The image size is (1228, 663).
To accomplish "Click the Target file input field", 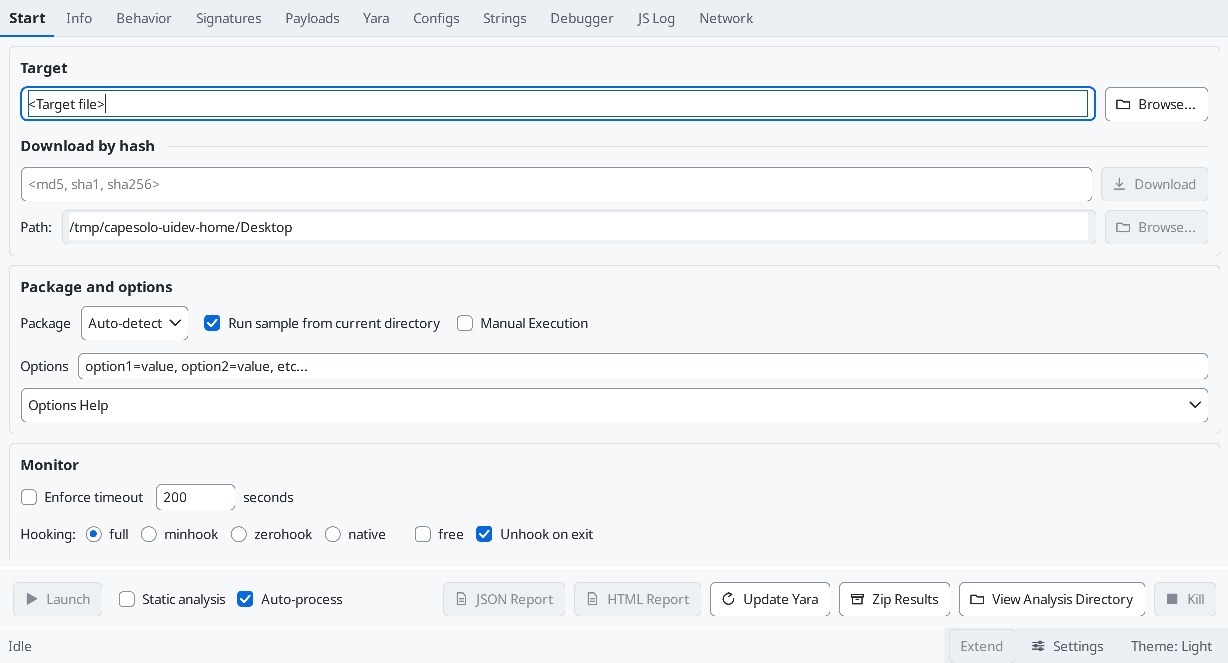I will pyautogui.click(x=558, y=104).
